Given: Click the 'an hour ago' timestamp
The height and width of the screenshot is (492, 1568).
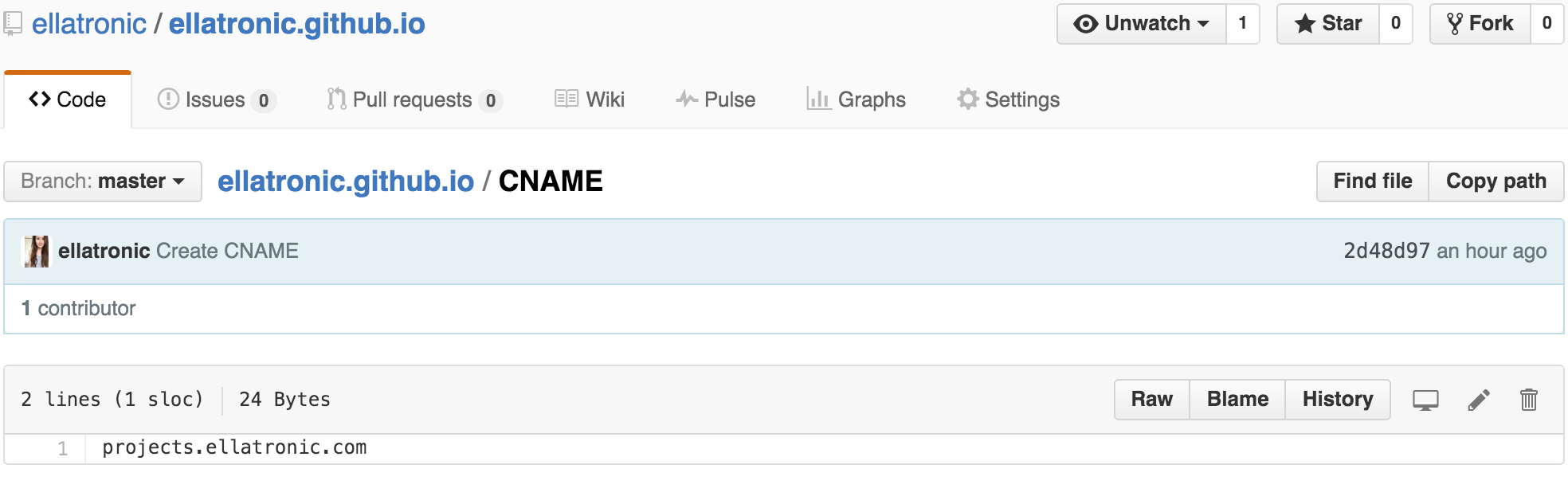Looking at the screenshot, I should click(x=1492, y=251).
